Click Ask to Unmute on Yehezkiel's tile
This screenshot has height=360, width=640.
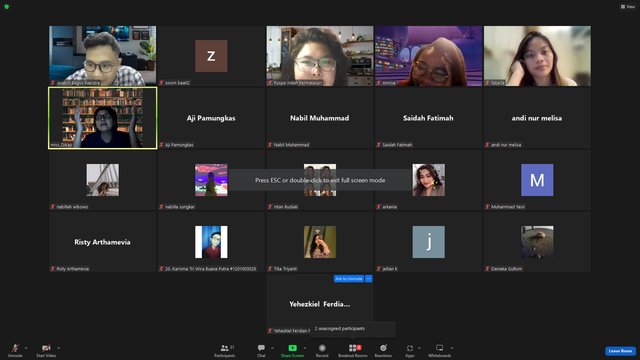point(349,279)
